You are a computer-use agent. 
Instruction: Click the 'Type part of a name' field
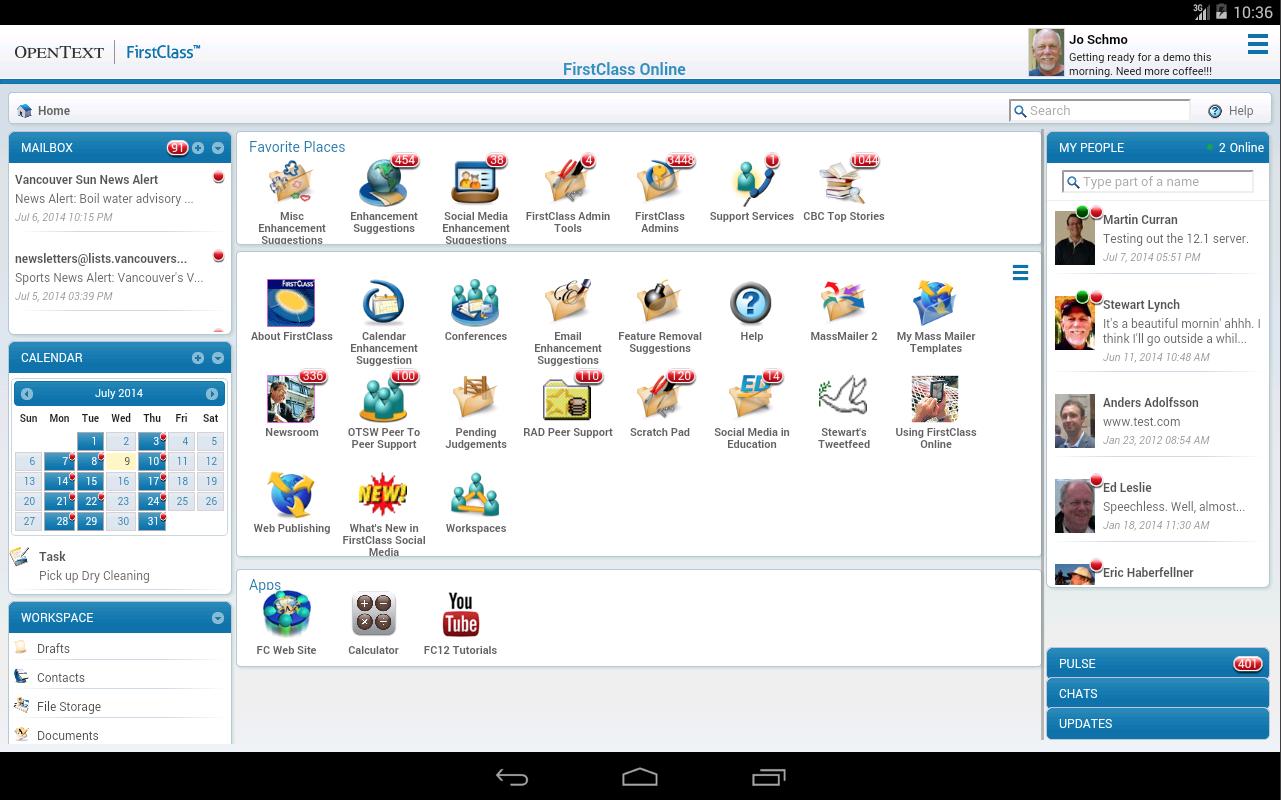click(1158, 182)
